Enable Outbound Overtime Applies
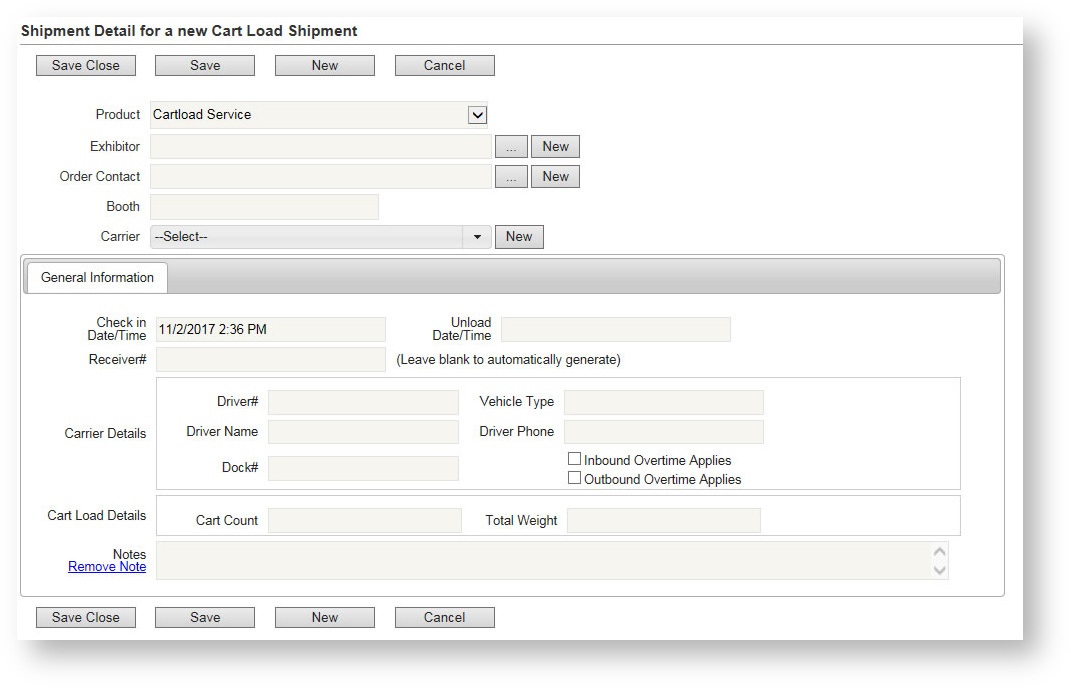The image size is (1071, 688). click(575, 477)
